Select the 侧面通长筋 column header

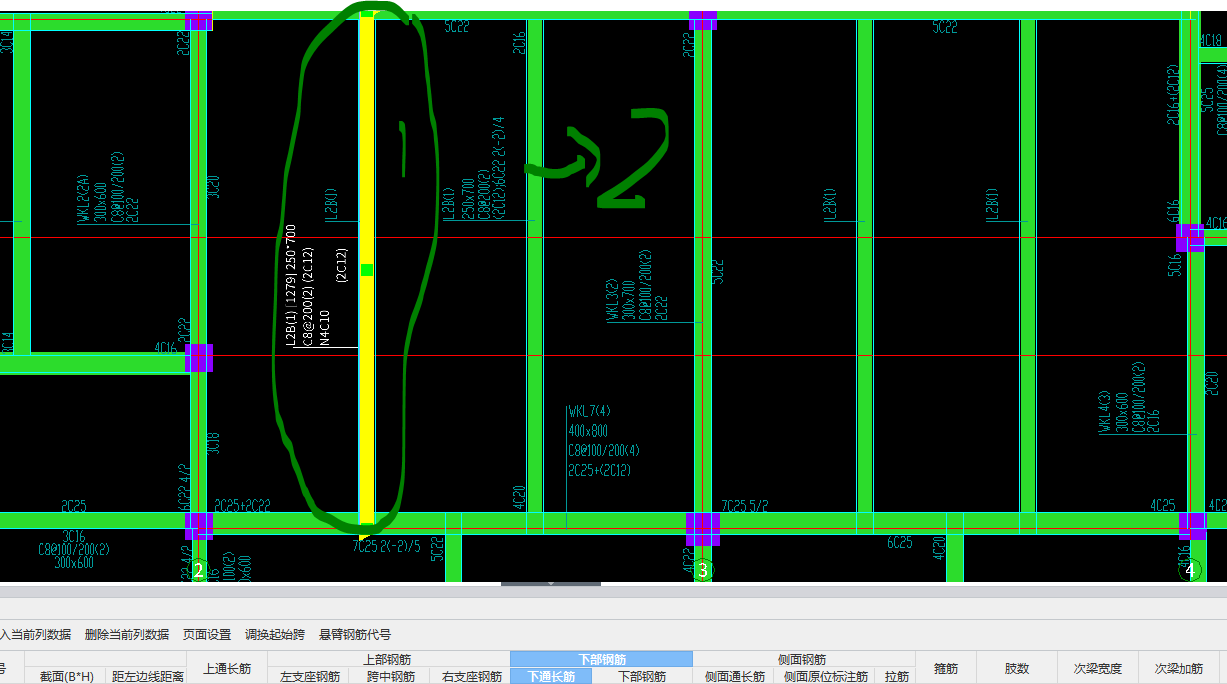733,676
